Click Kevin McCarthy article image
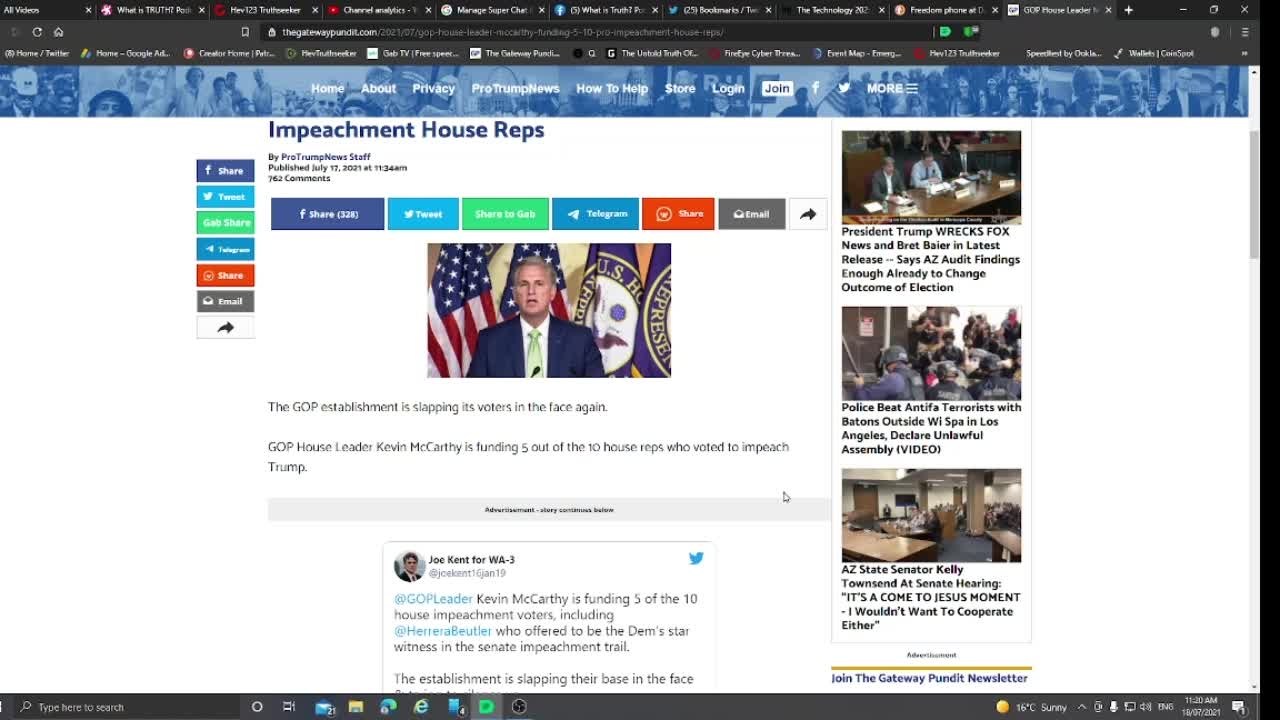 (549, 310)
